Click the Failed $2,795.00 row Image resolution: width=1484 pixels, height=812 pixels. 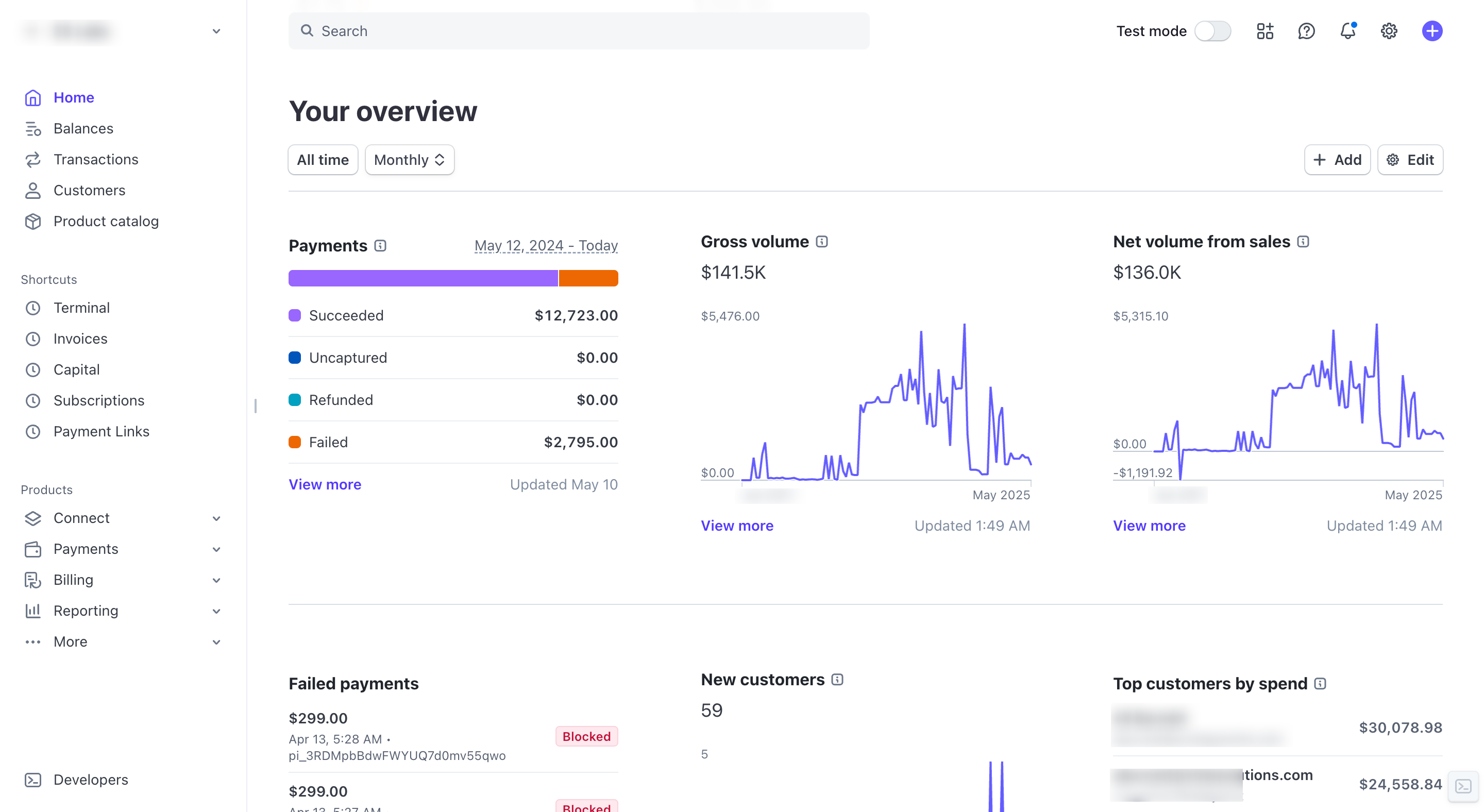[453, 442]
